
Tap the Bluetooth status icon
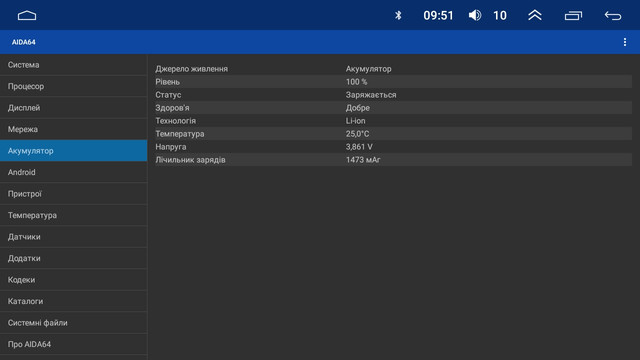point(398,16)
